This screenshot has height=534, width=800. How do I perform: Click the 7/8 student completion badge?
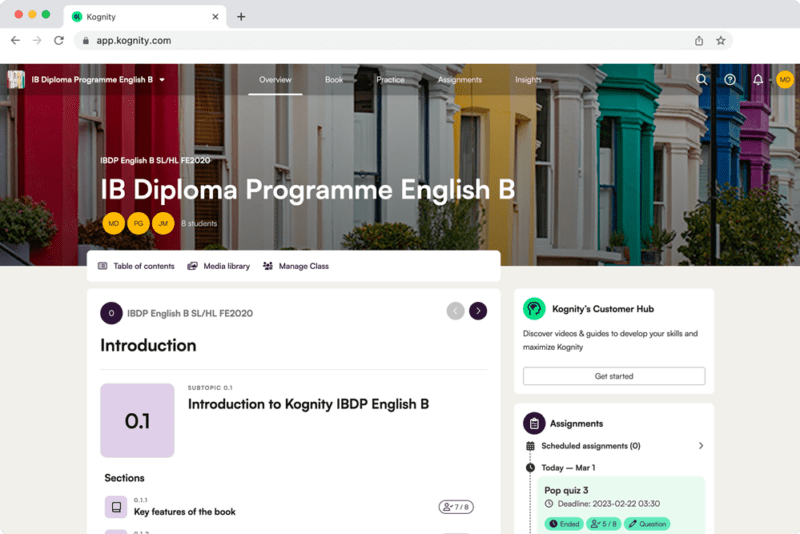456,507
